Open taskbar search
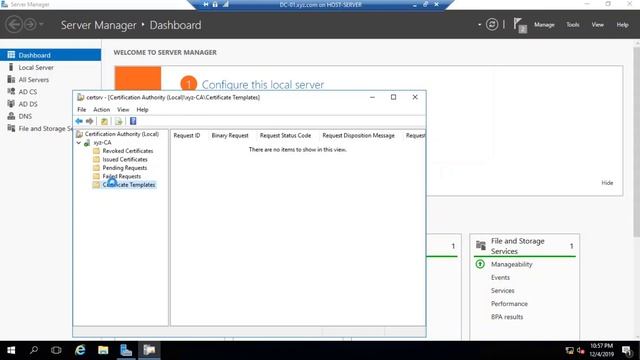The width and height of the screenshot is (640, 360). (x=34, y=350)
